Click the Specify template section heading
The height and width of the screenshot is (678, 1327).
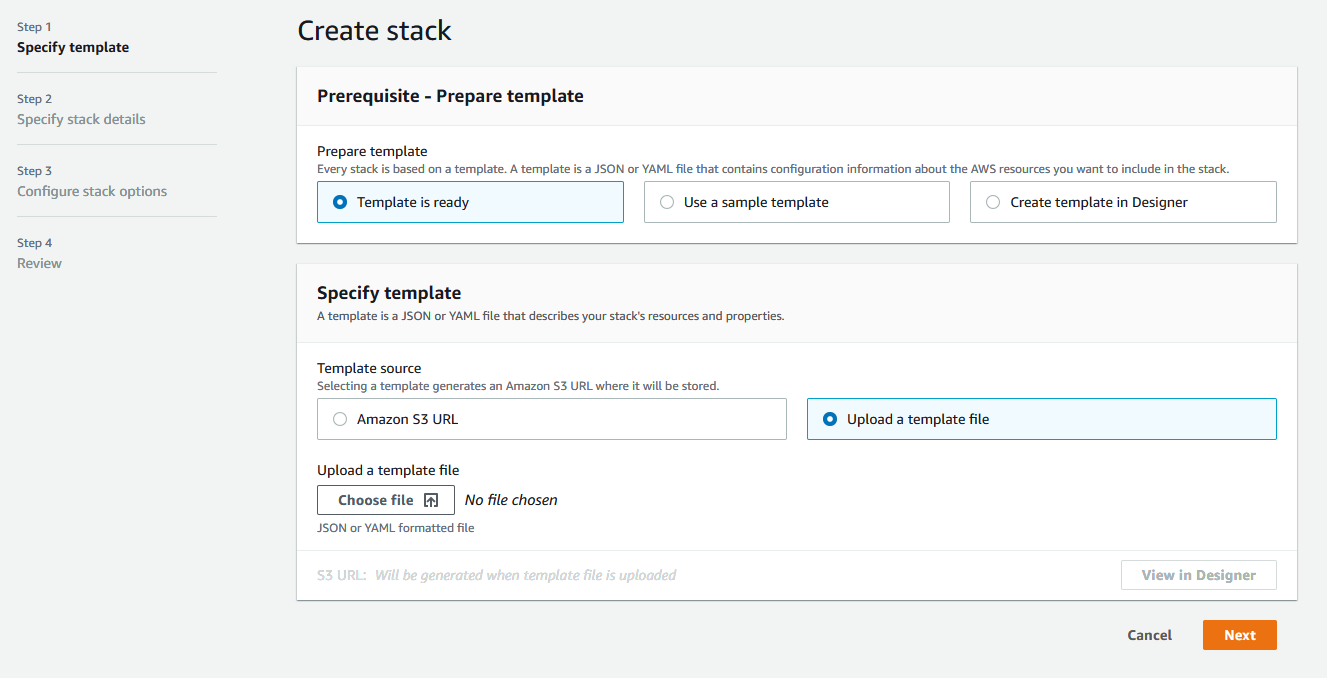[389, 293]
